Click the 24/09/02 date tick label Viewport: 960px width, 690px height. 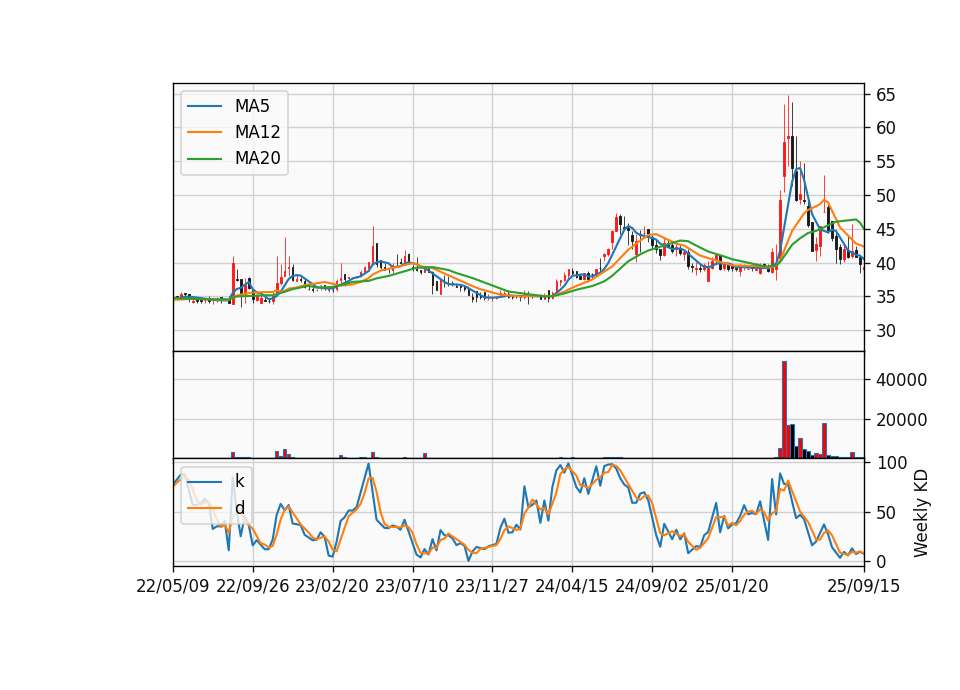tap(651, 586)
